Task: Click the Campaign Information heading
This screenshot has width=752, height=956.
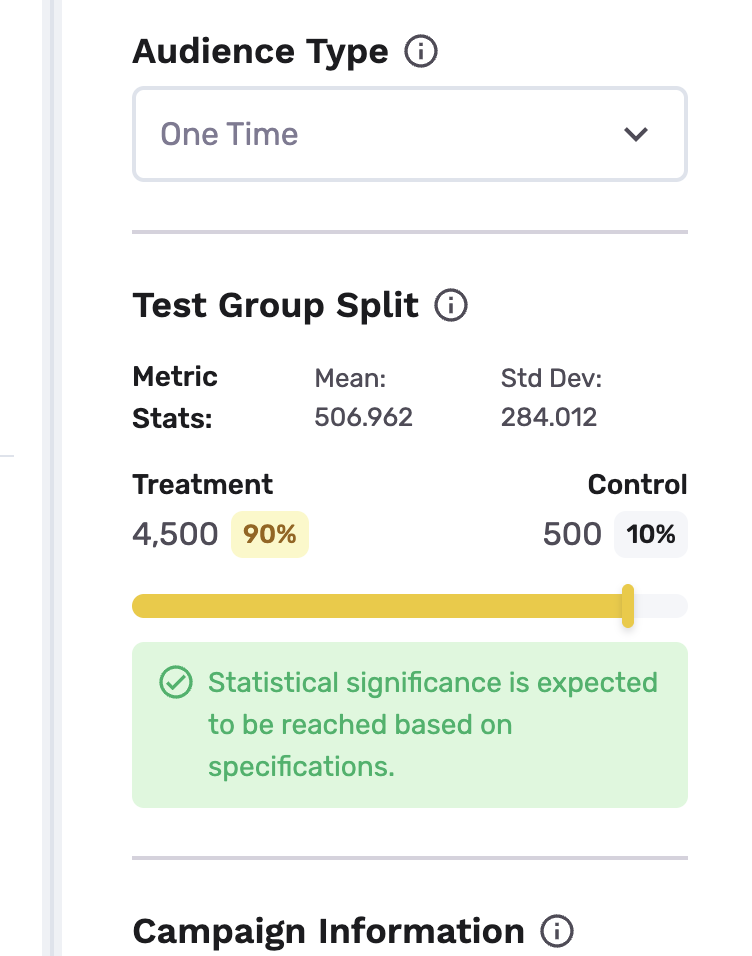Action: point(328,932)
